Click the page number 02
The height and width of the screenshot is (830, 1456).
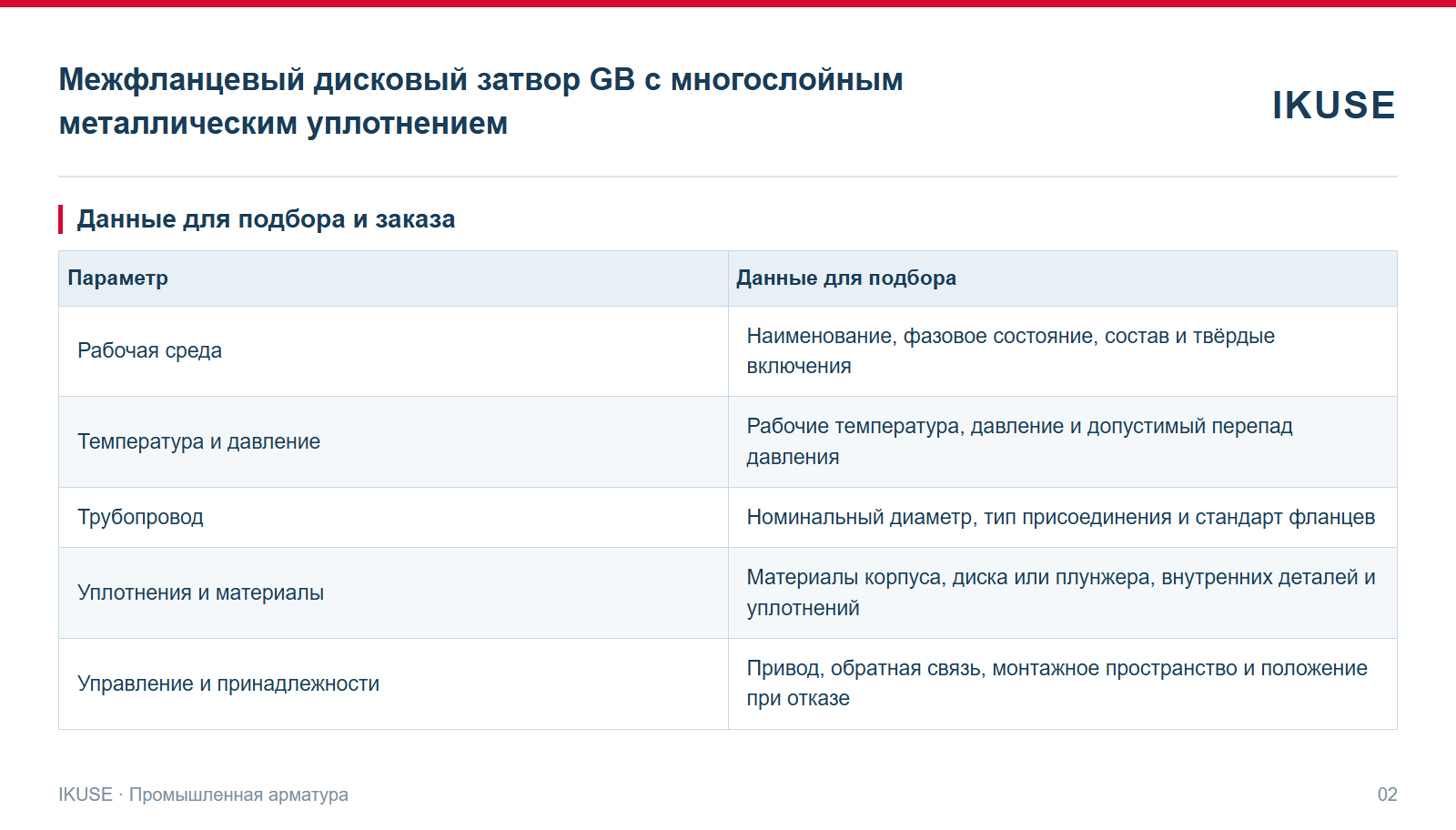click(1387, 795)
